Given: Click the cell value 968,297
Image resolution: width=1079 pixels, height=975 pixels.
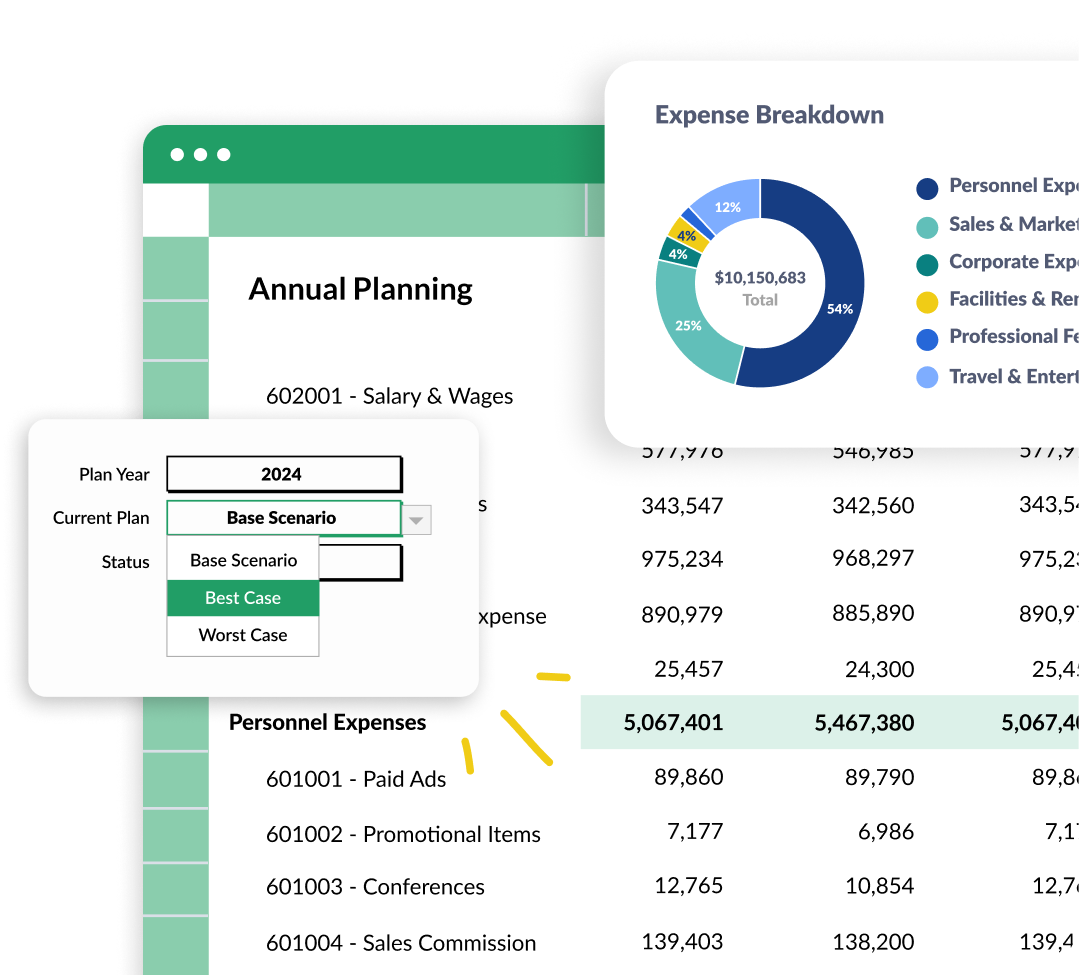Looking at the screenshot, I should [x=873, y=558].
